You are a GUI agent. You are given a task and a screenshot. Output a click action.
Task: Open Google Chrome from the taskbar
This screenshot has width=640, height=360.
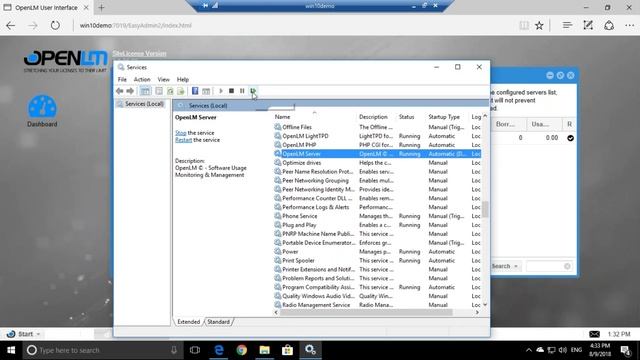pos(242,350)
